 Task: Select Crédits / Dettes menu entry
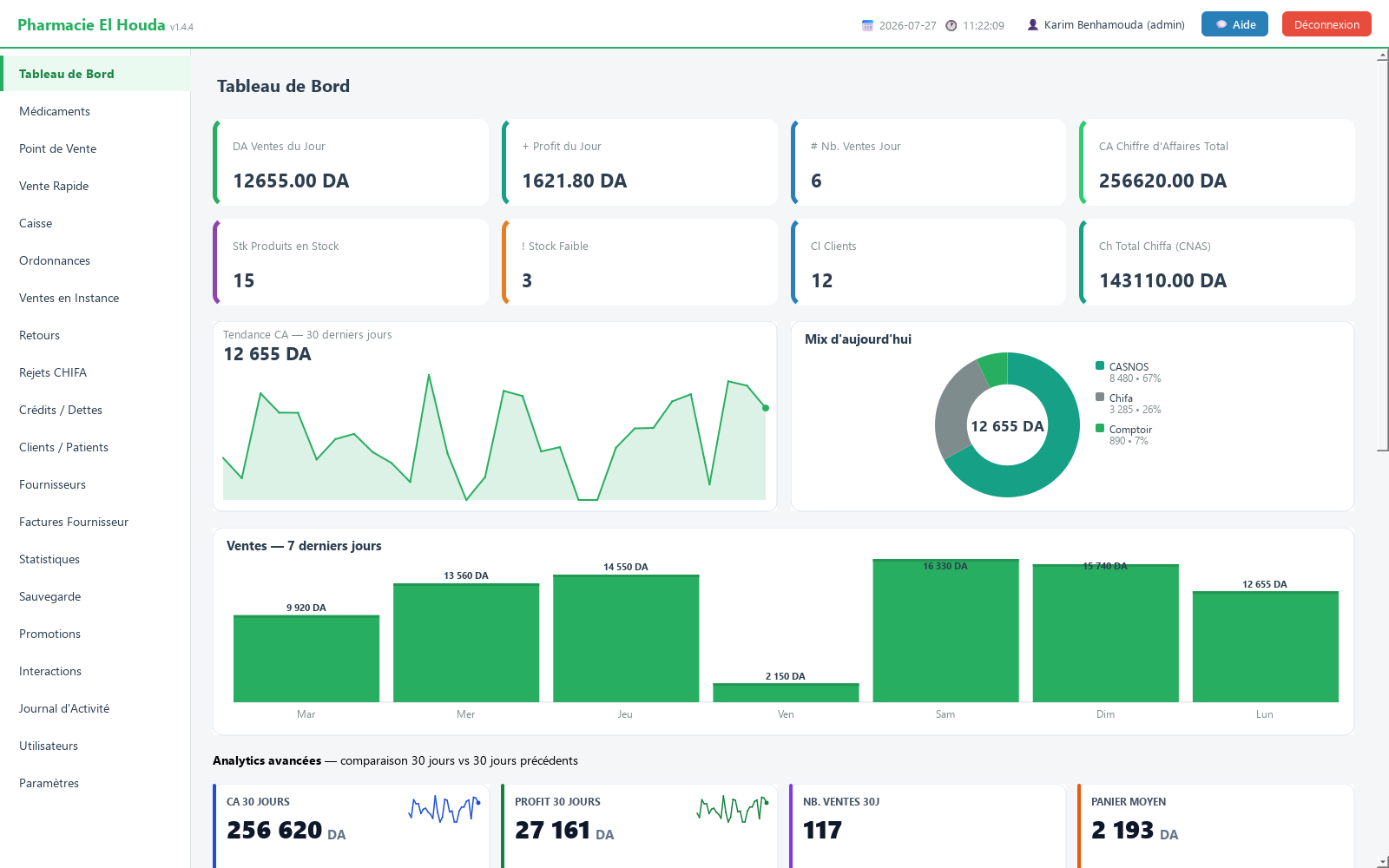(95, 410)
